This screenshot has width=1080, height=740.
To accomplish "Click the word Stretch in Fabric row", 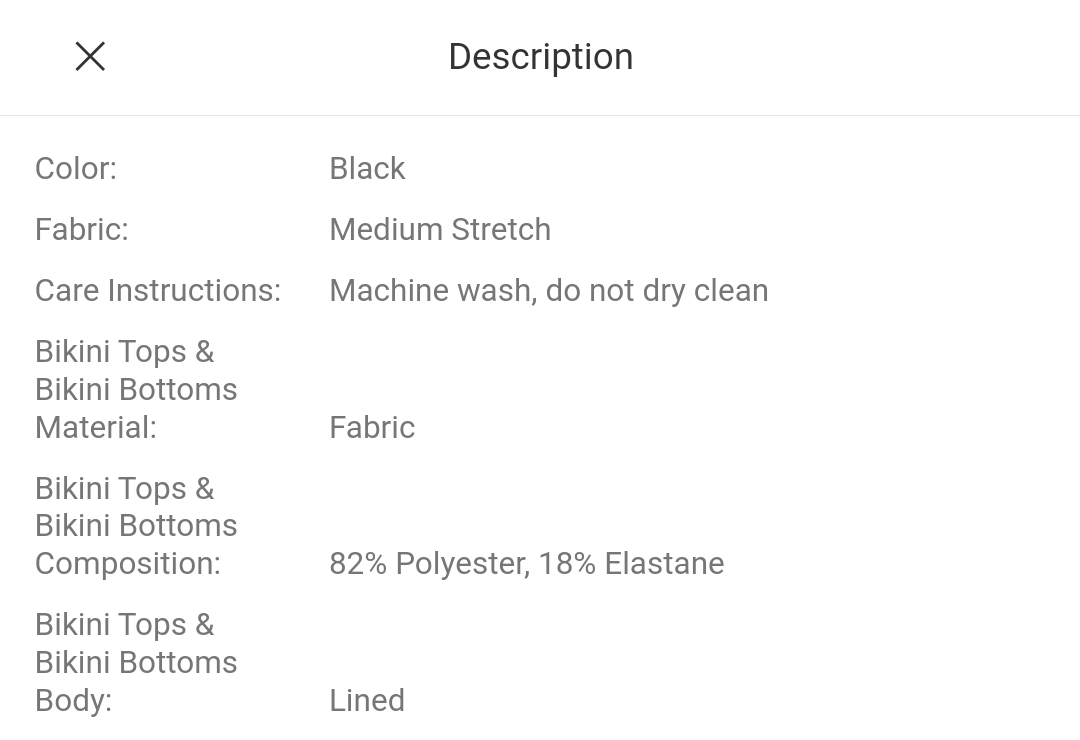I will click(501, 229).
